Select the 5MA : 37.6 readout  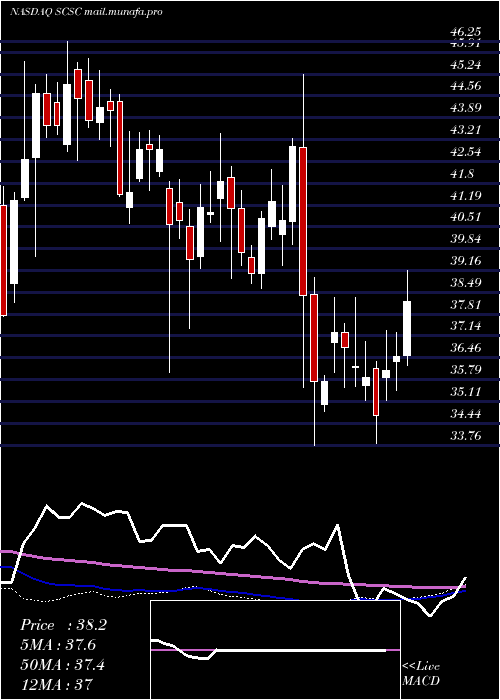point(58,645)
